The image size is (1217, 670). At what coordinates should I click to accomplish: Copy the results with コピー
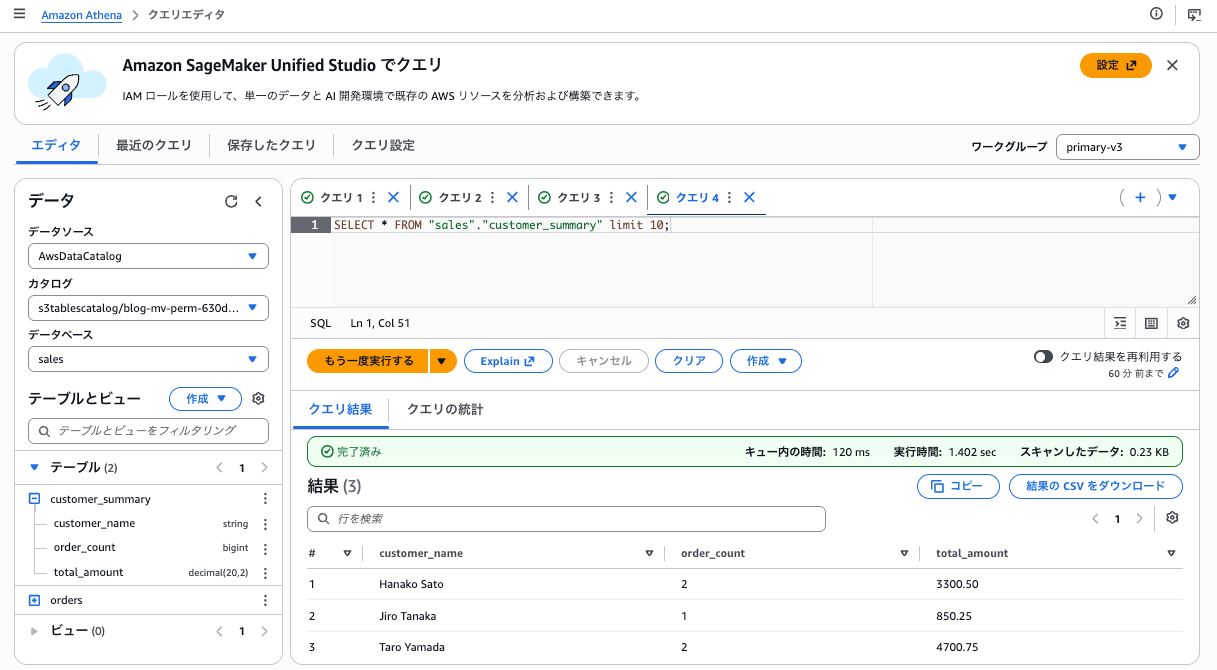coord(958,486)
